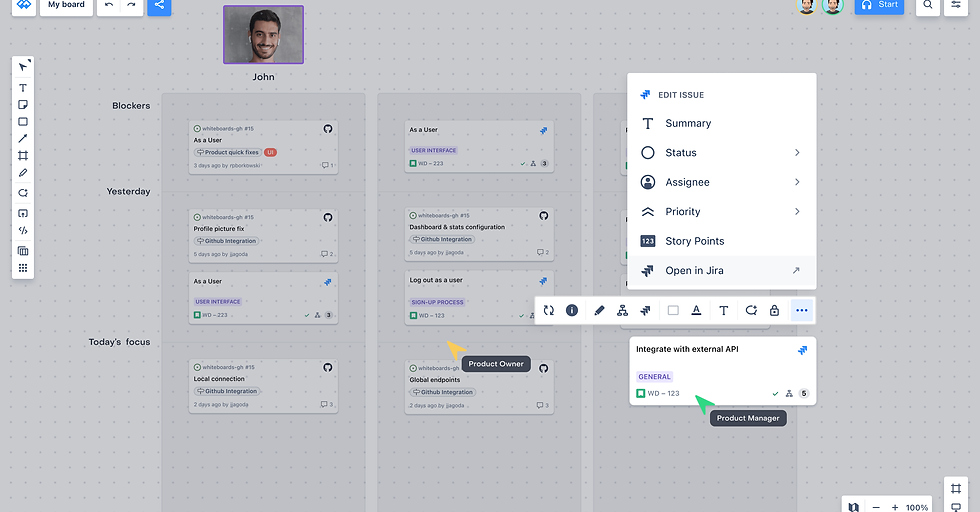Redo the last action
Image resolution: width=980 pixels, height=512 pixels.
[131, 5]
